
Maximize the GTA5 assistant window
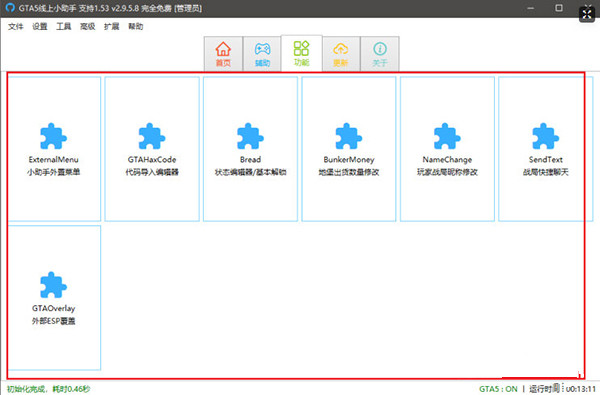[559, 8]
